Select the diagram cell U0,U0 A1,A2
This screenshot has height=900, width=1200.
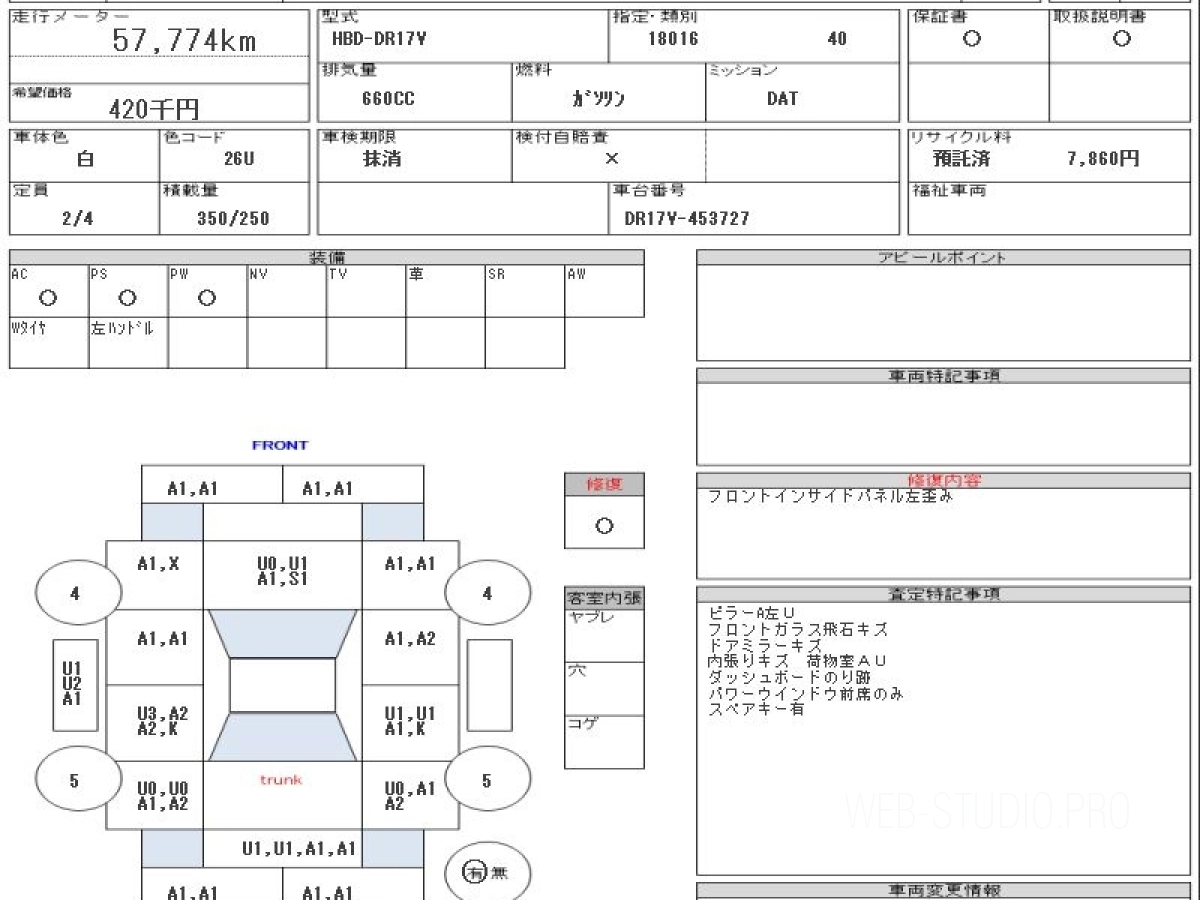(x=157, y=796)
